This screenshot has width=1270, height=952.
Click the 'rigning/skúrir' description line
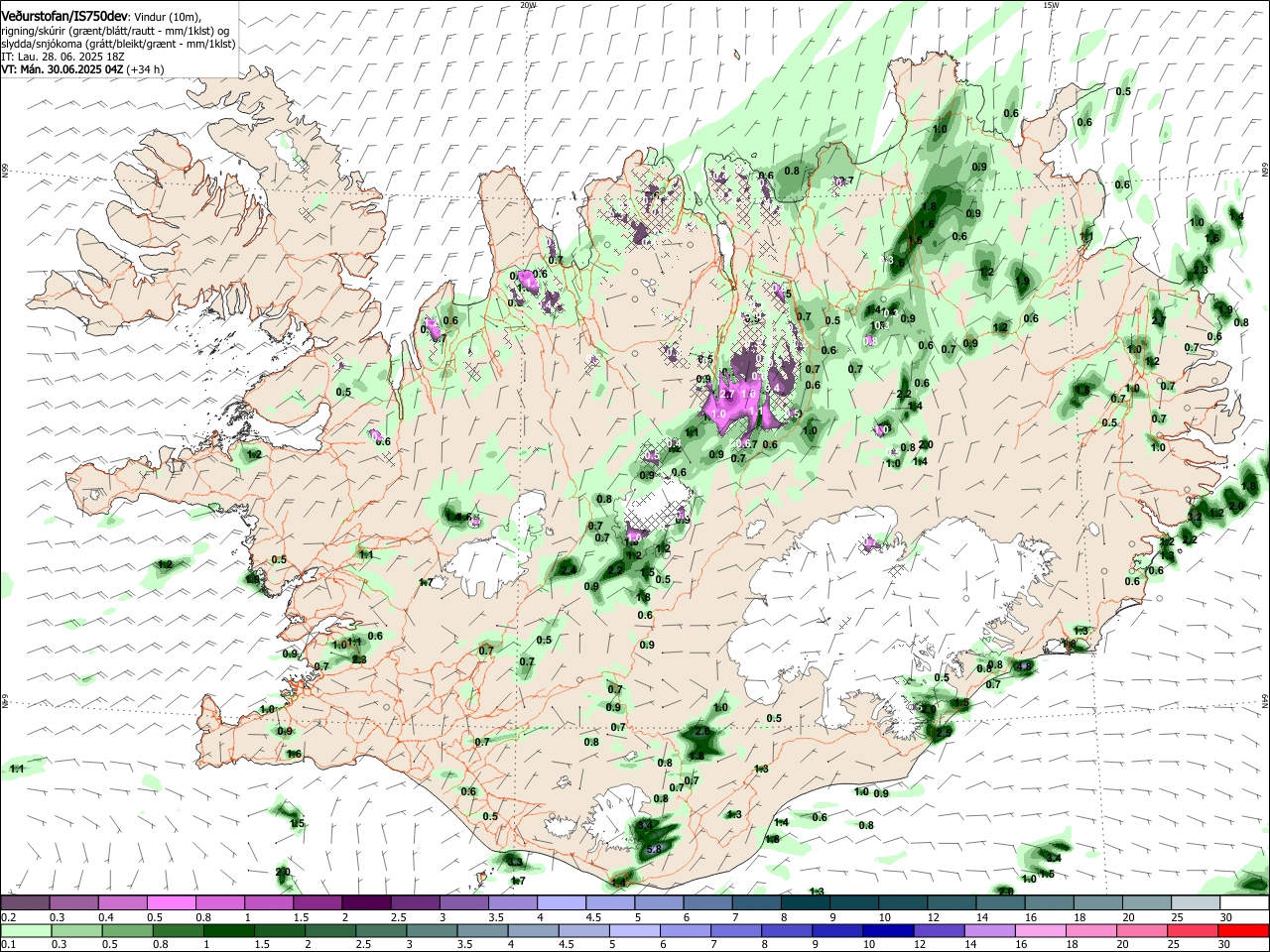click(114, 31)
